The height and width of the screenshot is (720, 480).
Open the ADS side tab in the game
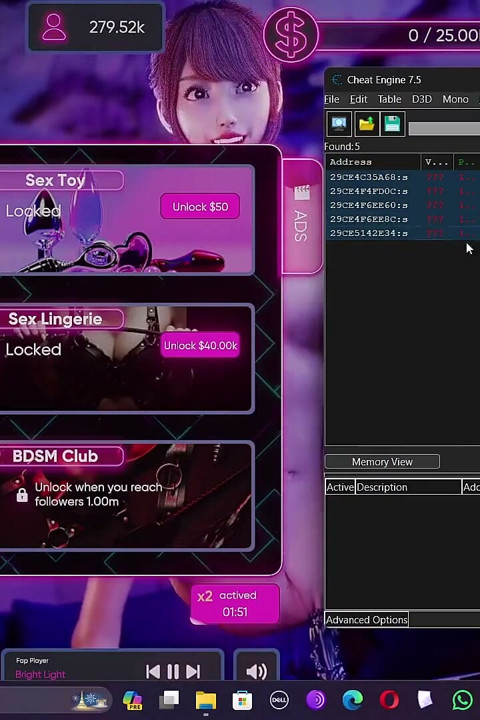(302, 216)
